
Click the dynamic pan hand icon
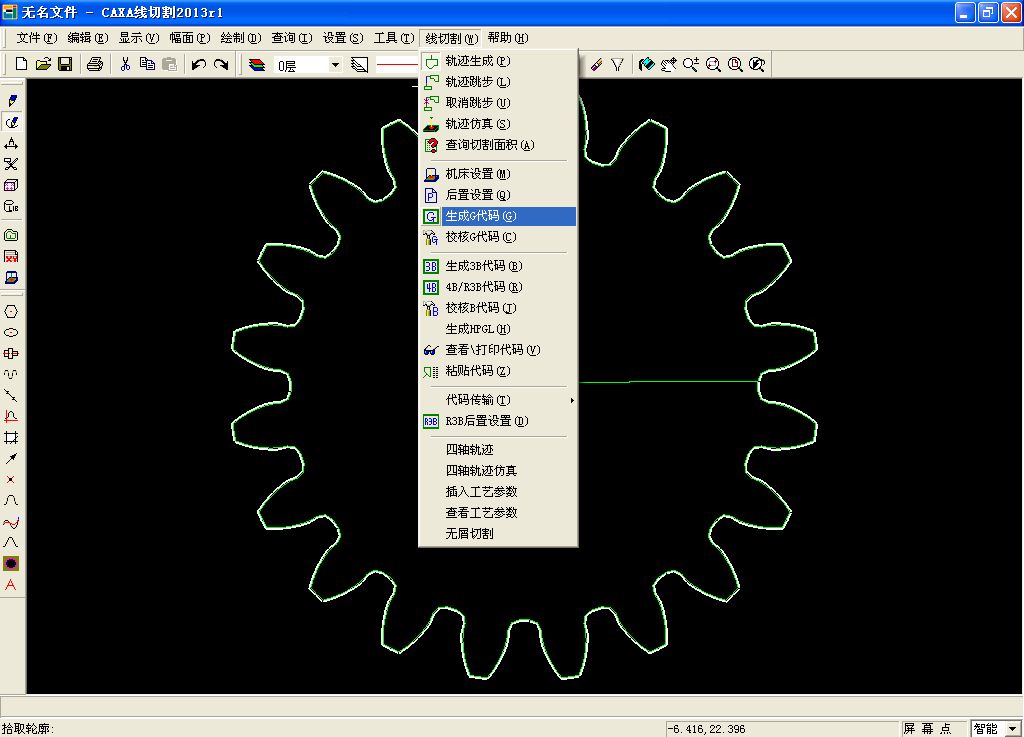click(x=669, y=64)
